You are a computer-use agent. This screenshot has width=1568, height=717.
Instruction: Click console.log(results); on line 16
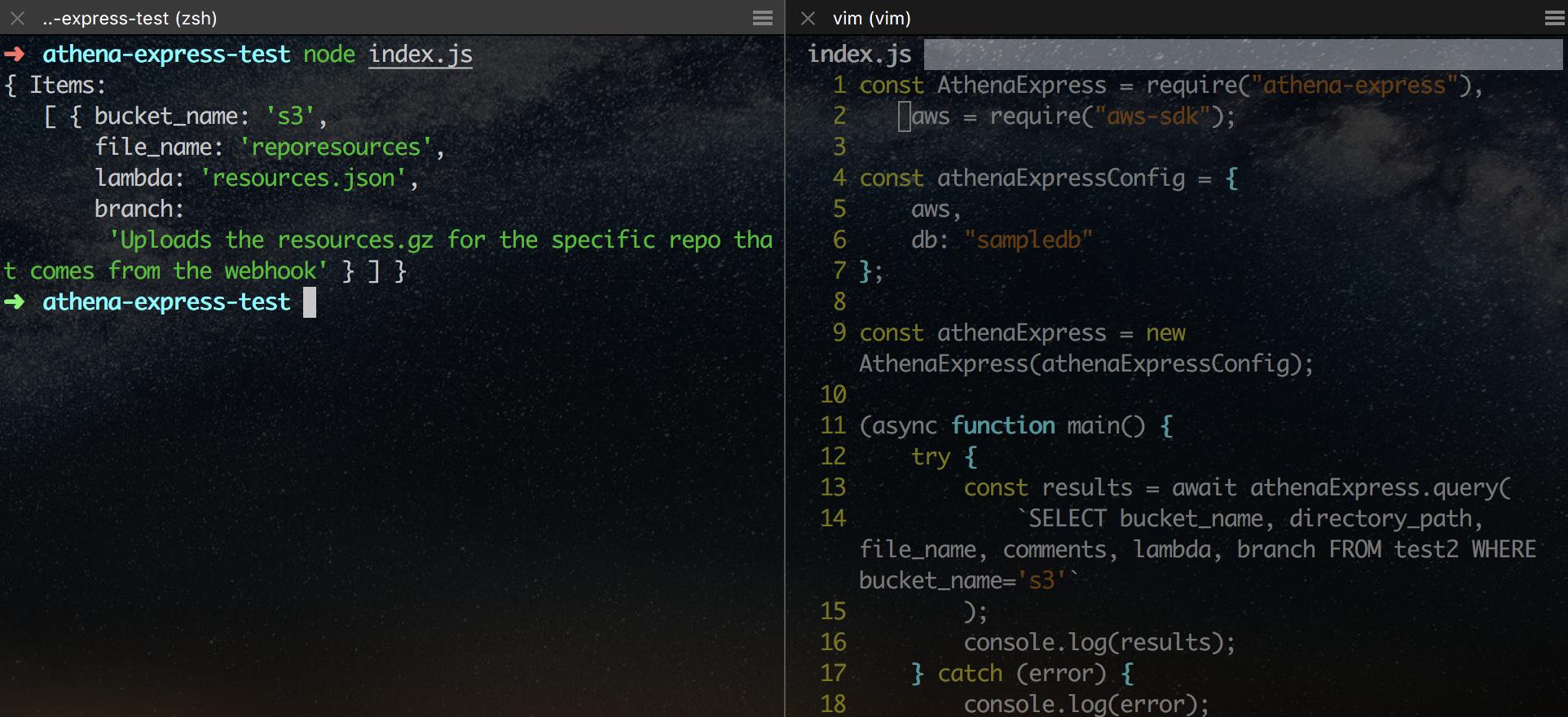(x=1099, y=643)
